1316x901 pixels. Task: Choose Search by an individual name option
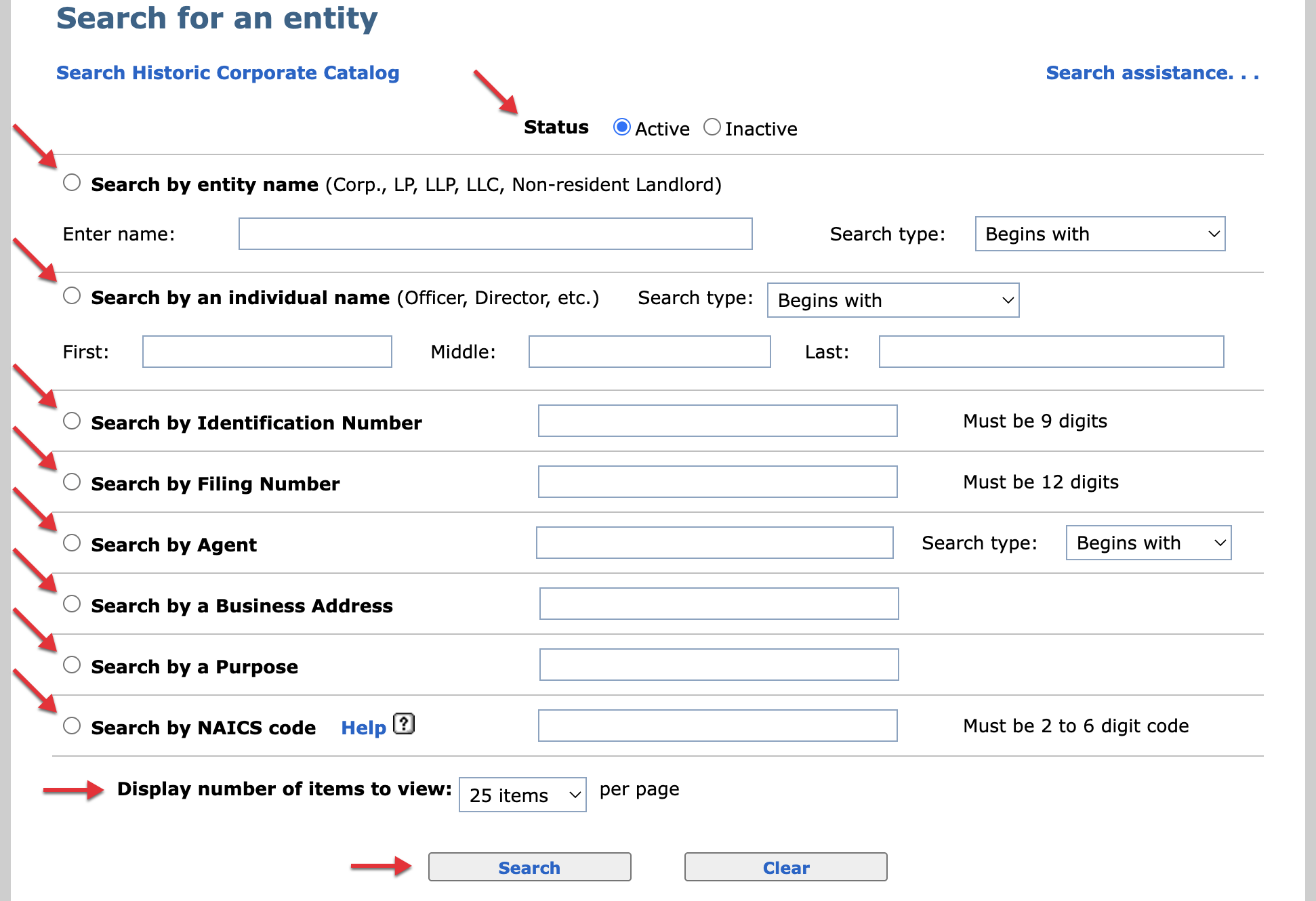72,296
